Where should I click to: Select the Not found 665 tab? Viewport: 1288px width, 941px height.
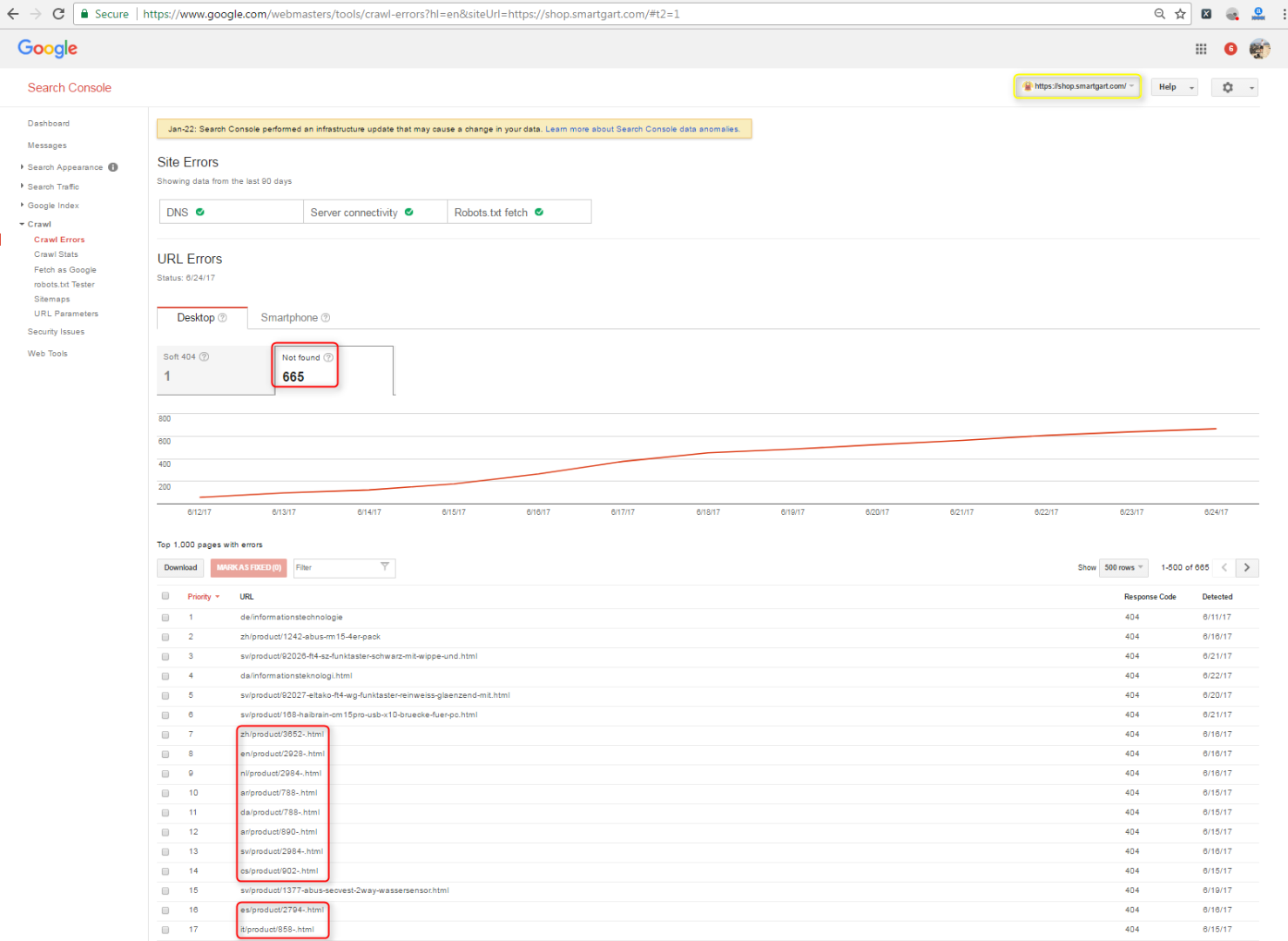334,370
